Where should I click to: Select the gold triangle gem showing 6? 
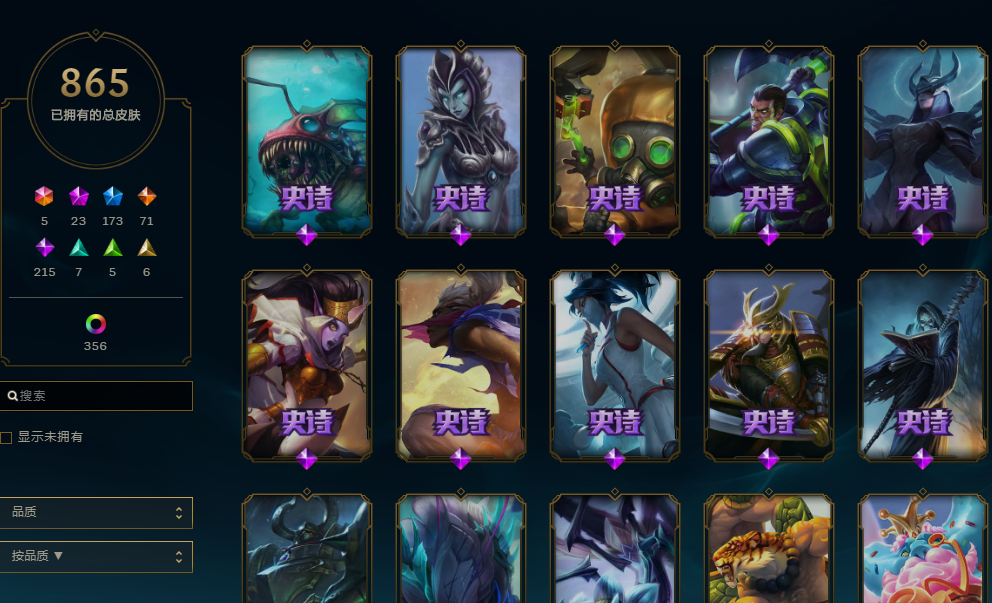click(x=147, y=247)
